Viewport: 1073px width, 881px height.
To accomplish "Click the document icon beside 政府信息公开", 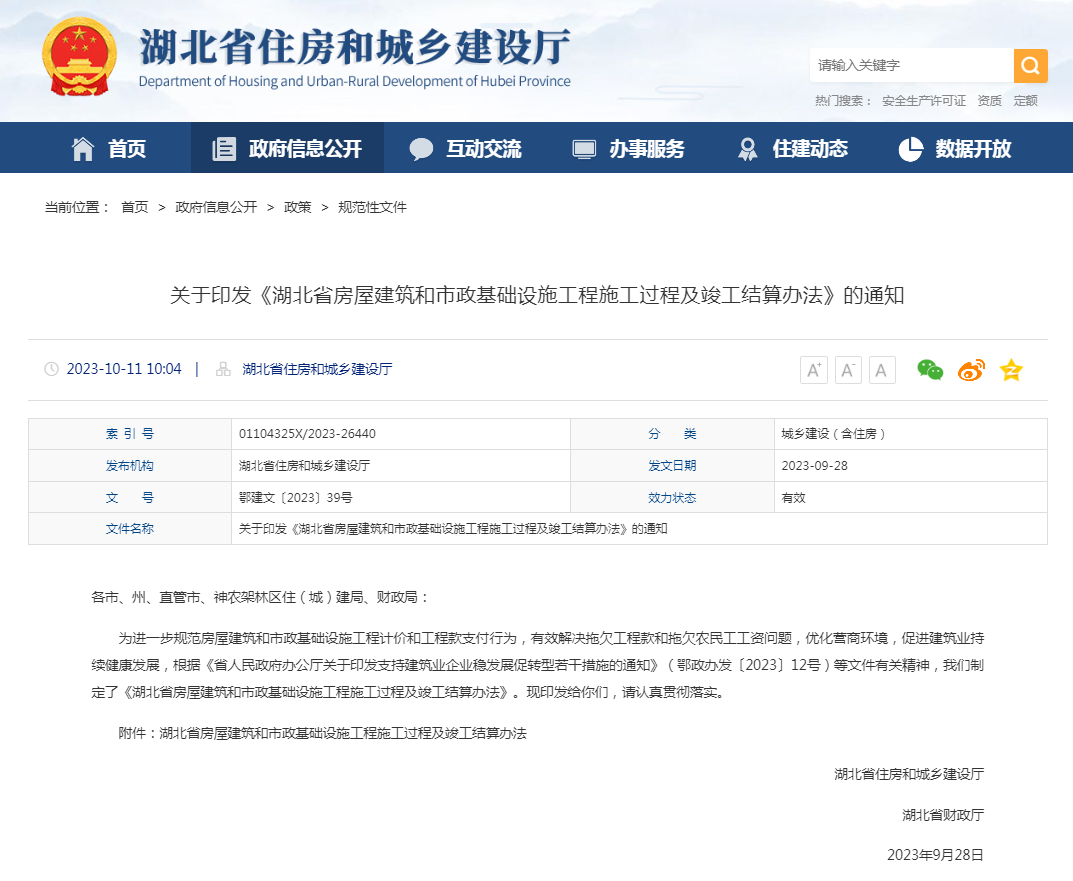I will pyautogui.click(x=224, y=149).
